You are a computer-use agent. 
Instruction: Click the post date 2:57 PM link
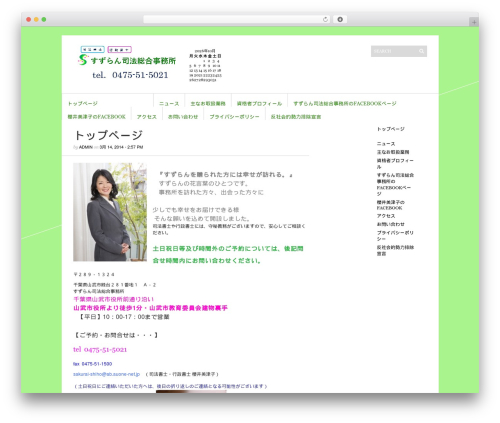pos(121,147)
